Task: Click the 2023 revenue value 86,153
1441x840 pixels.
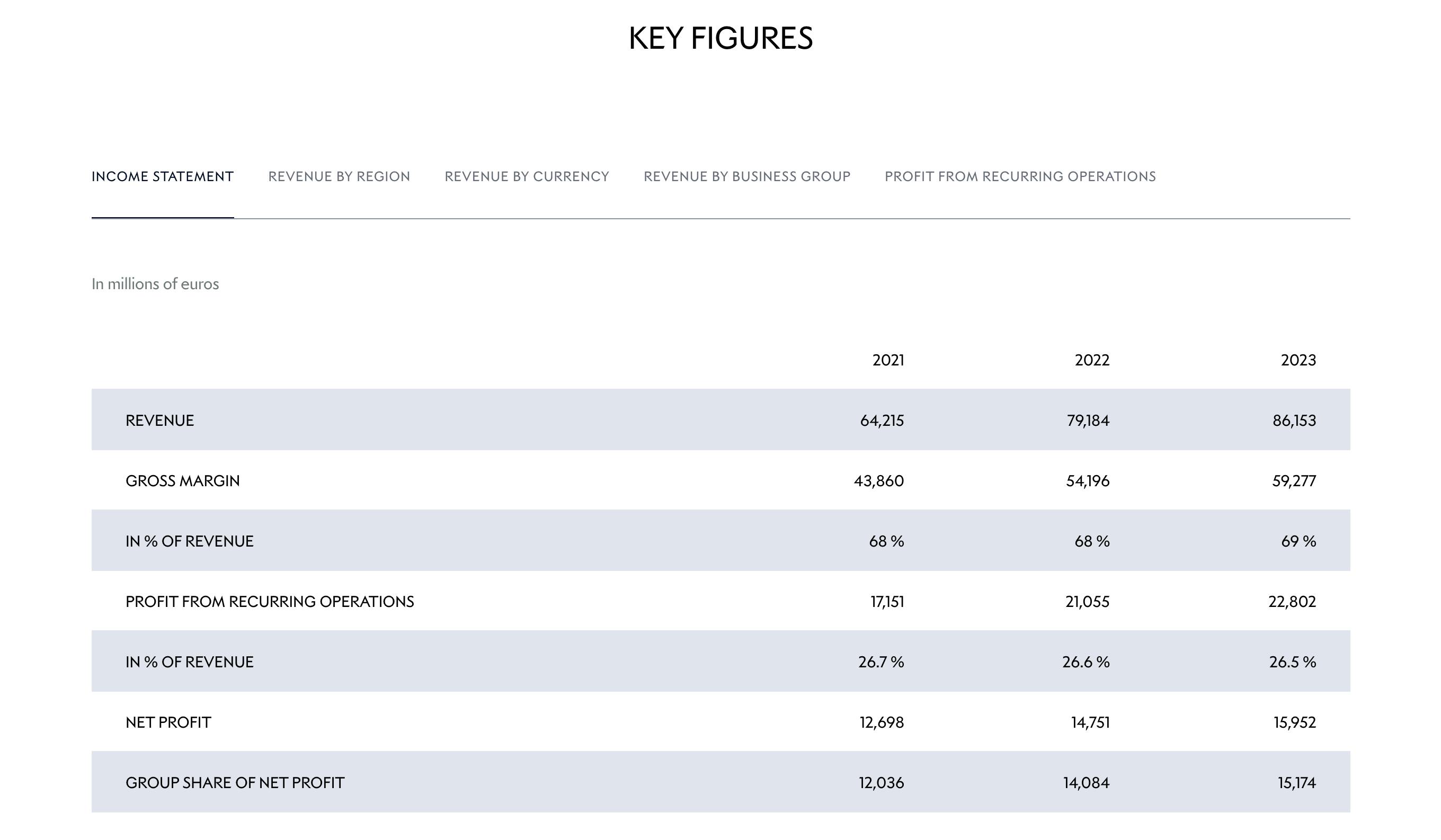Action: [x=1294, y=421]
